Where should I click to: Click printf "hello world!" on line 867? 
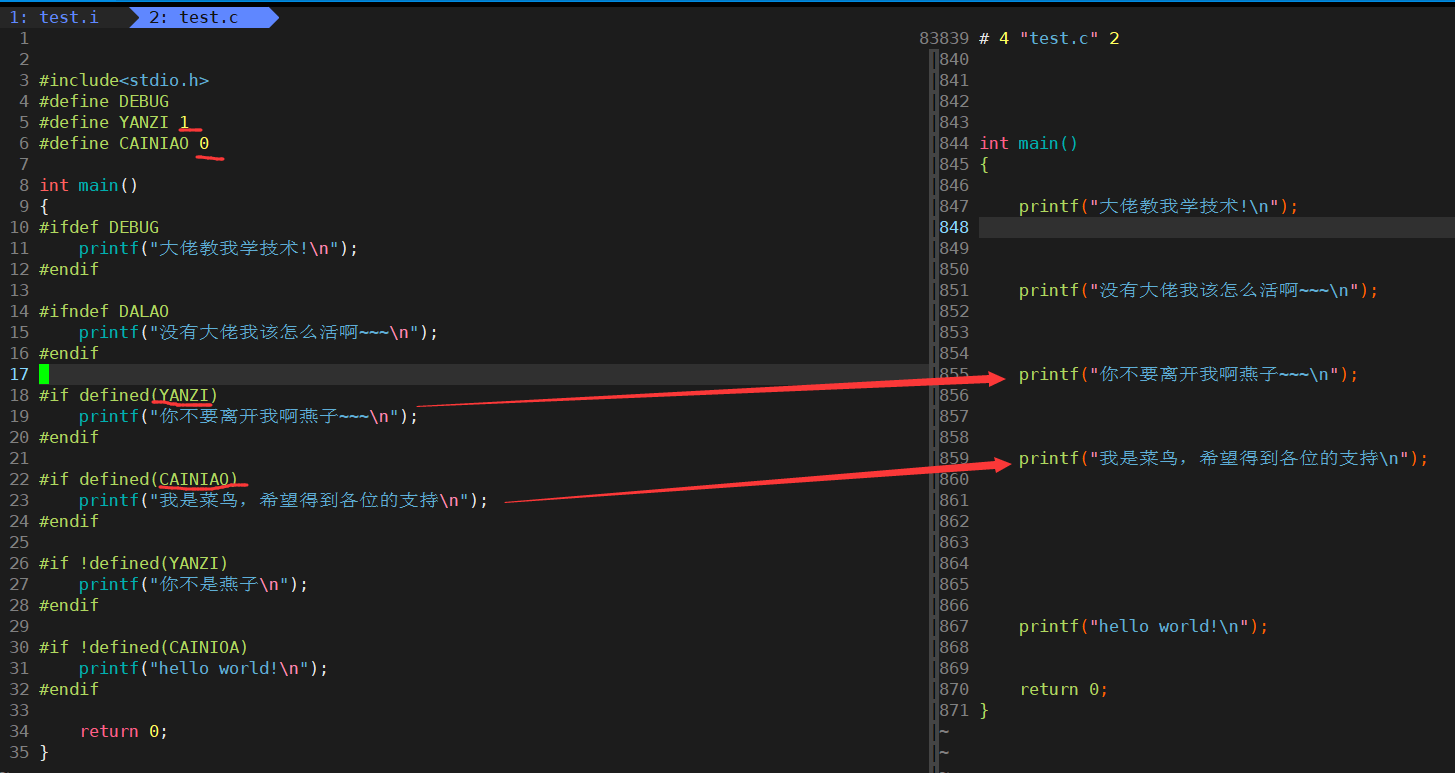(1144, 626)
